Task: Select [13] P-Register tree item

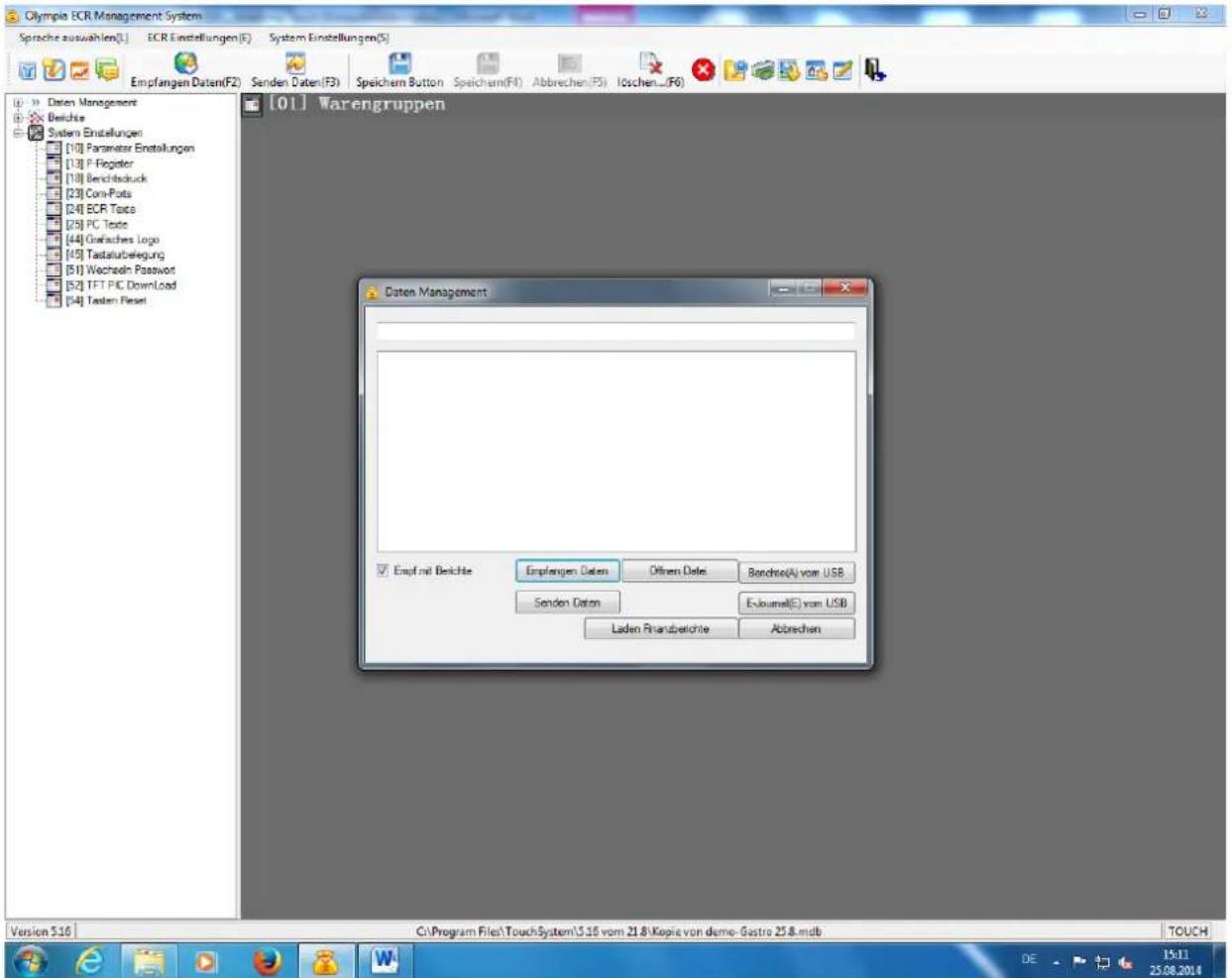Action: pos(99,163)
